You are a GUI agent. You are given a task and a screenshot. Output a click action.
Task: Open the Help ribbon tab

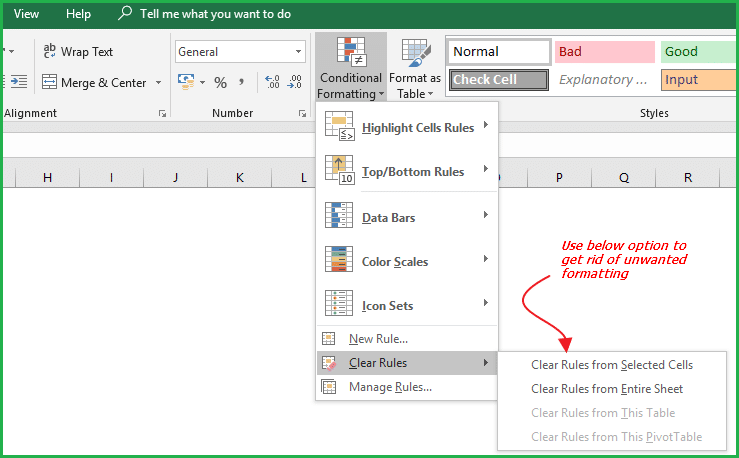[78, 14]
